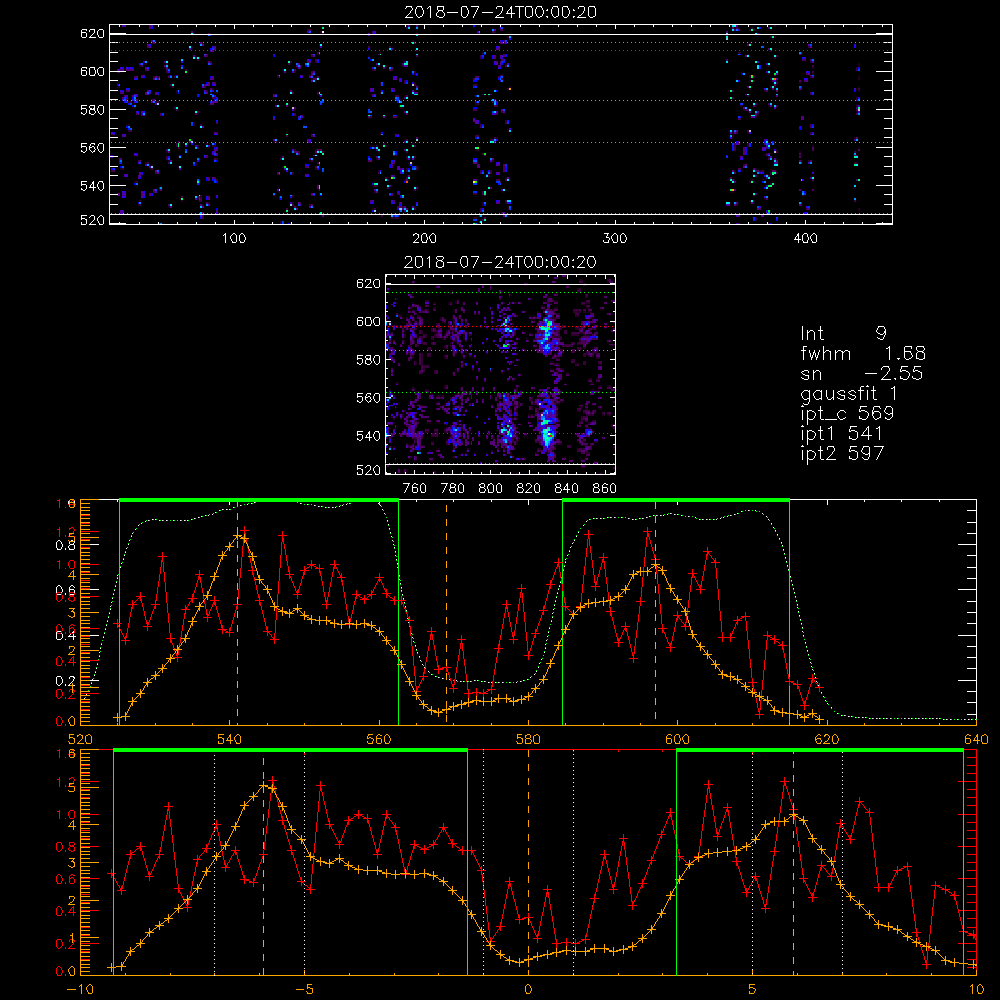Image resolution: width=1000 pixels, height=1000 pixels.
Task: Click the 'ipt2 597' readout line
Action: pyautogui.click(x=842, y=453)
